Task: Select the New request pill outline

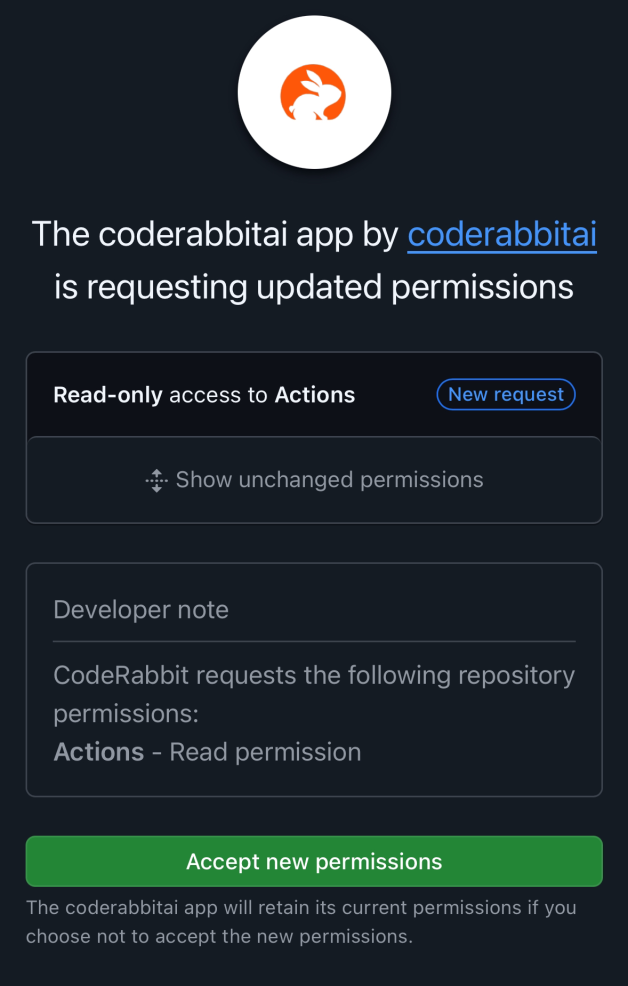Action: click(x=506, y=394)
